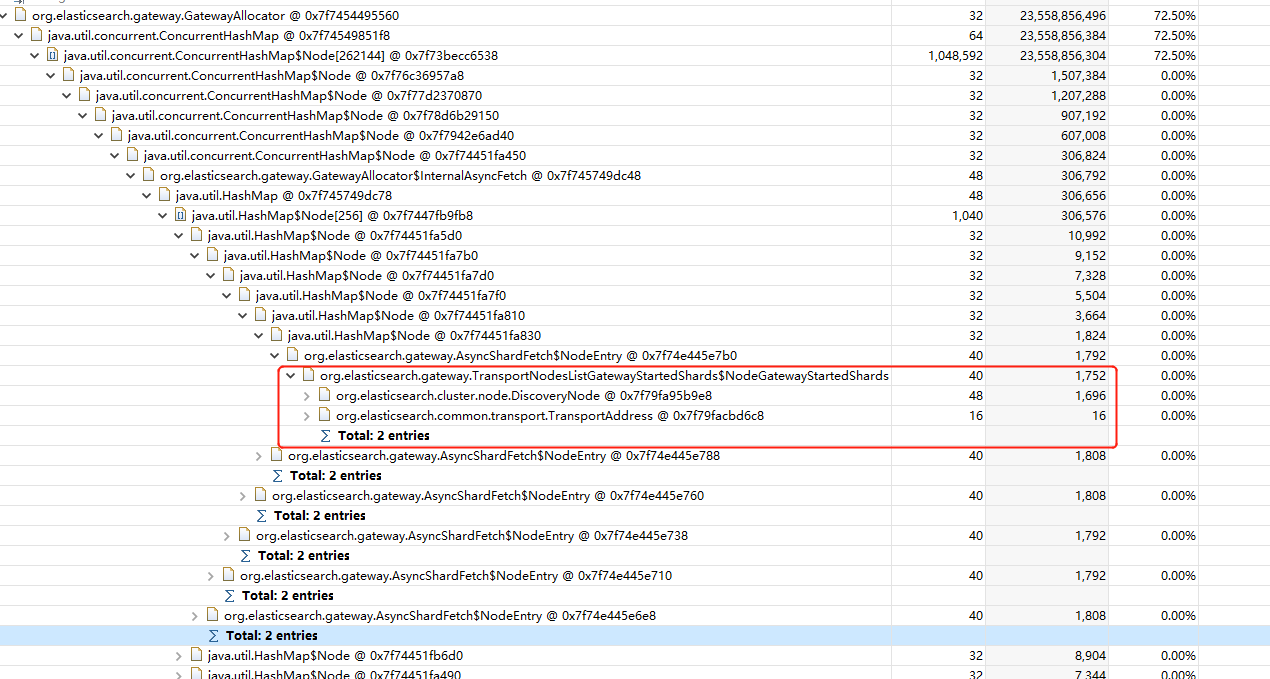Collapse Node @ 0x7f78d6b29150

click(83, 116)
